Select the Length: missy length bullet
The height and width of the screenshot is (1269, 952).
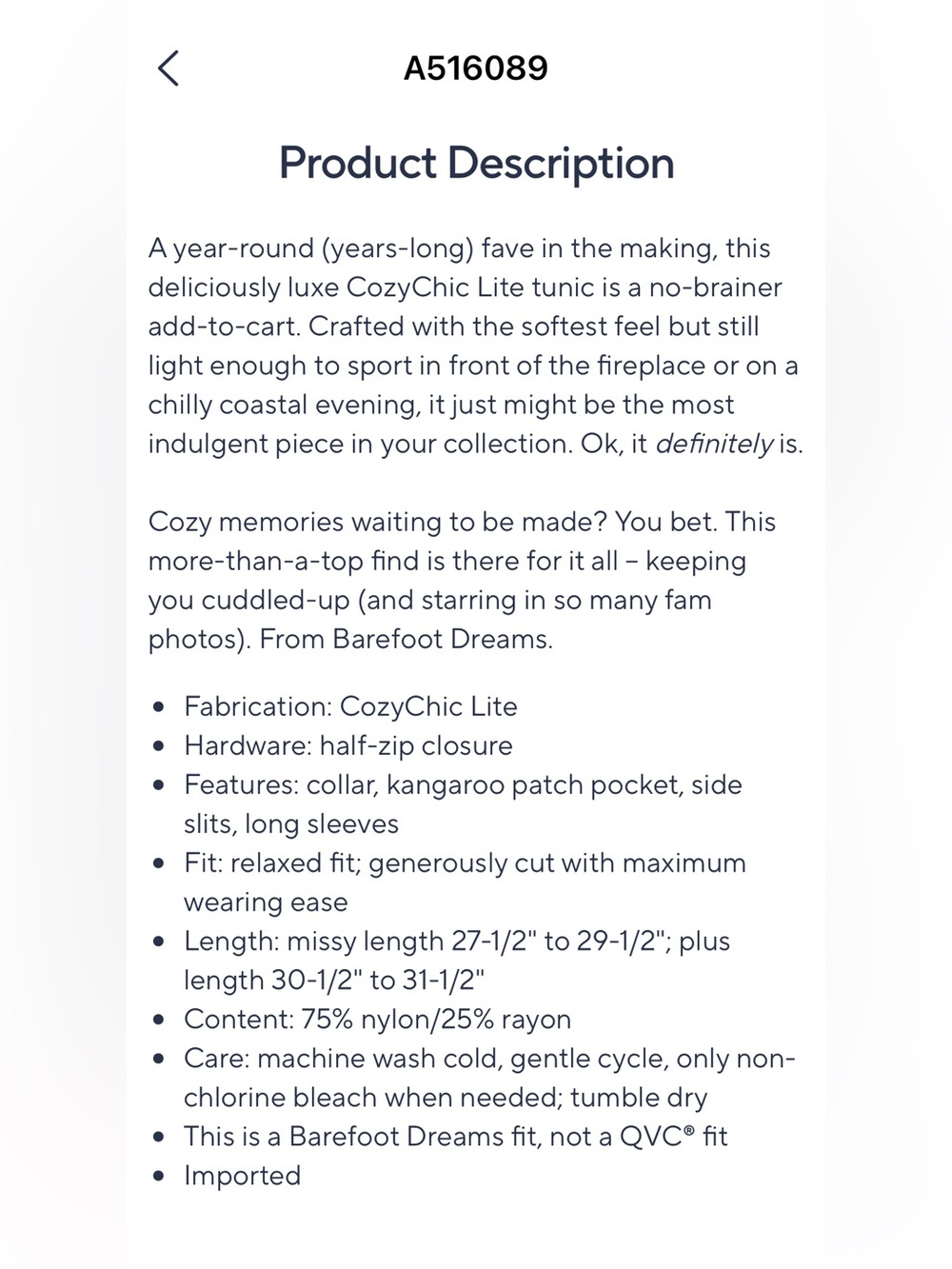pyautogui.click(x=457, y=961)
